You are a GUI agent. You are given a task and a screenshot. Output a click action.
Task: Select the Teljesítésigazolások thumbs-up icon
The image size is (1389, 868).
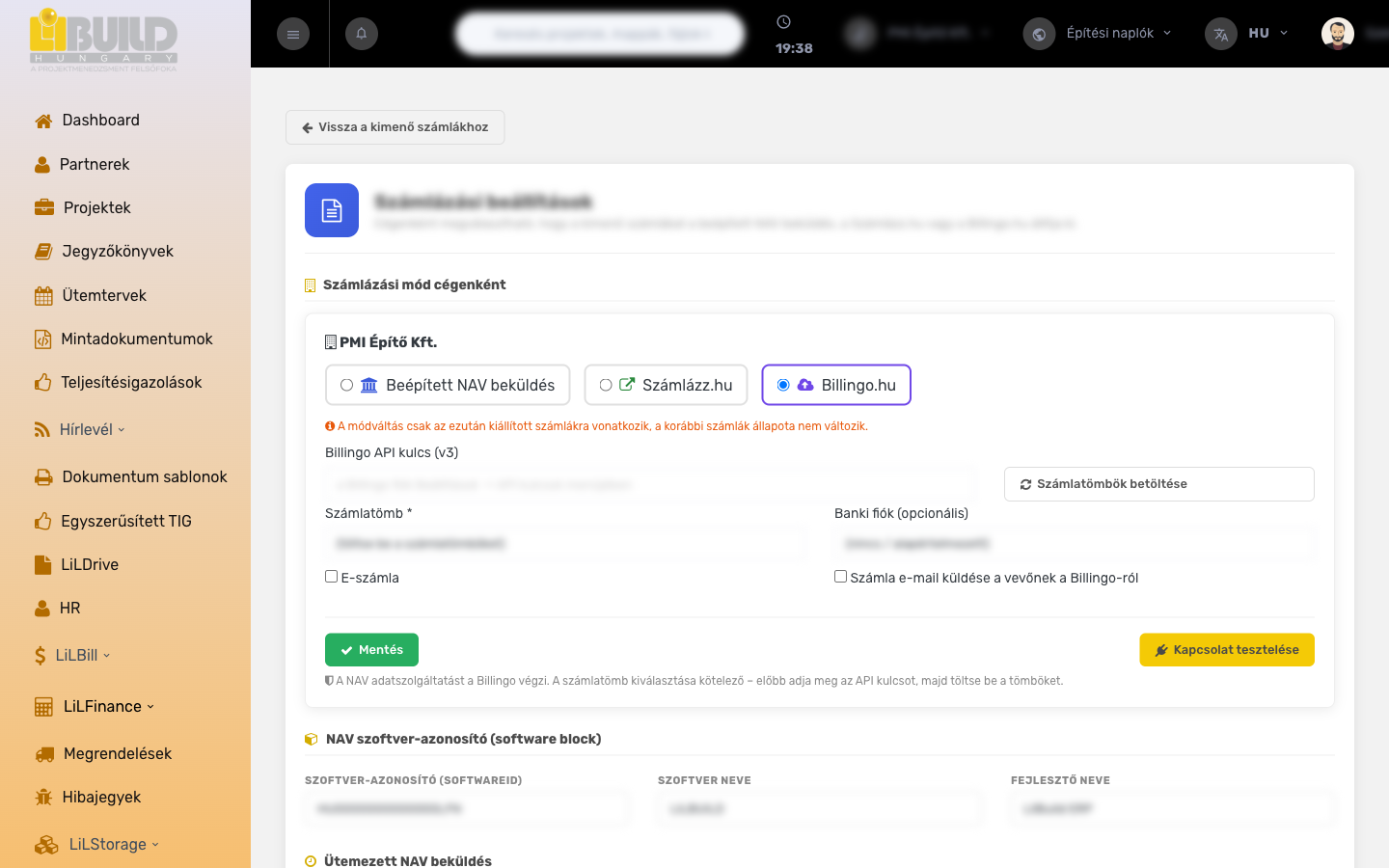point(42,383)
